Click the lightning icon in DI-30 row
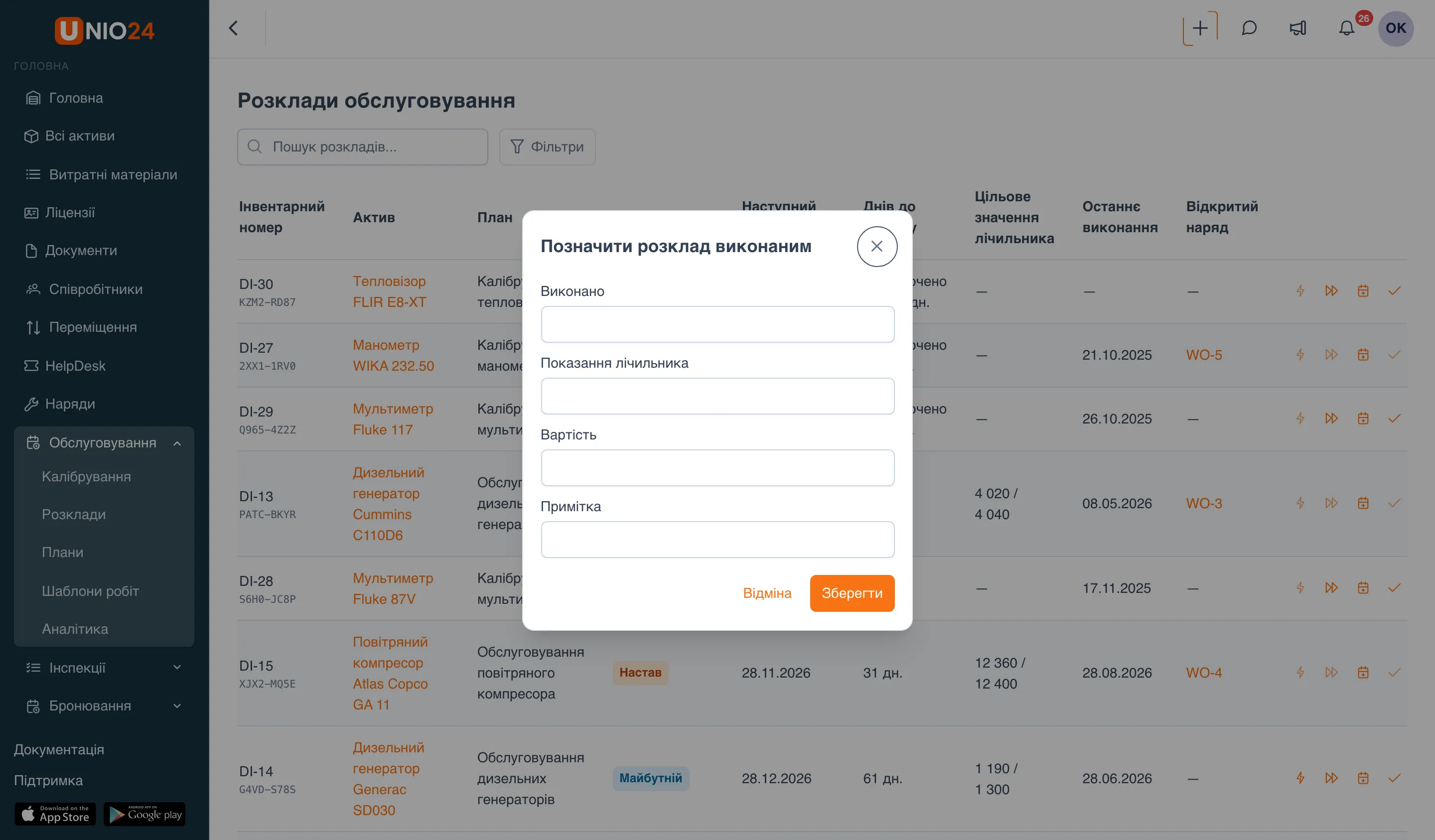This screenshot has width=1435, height=840. click(1300, 290)
